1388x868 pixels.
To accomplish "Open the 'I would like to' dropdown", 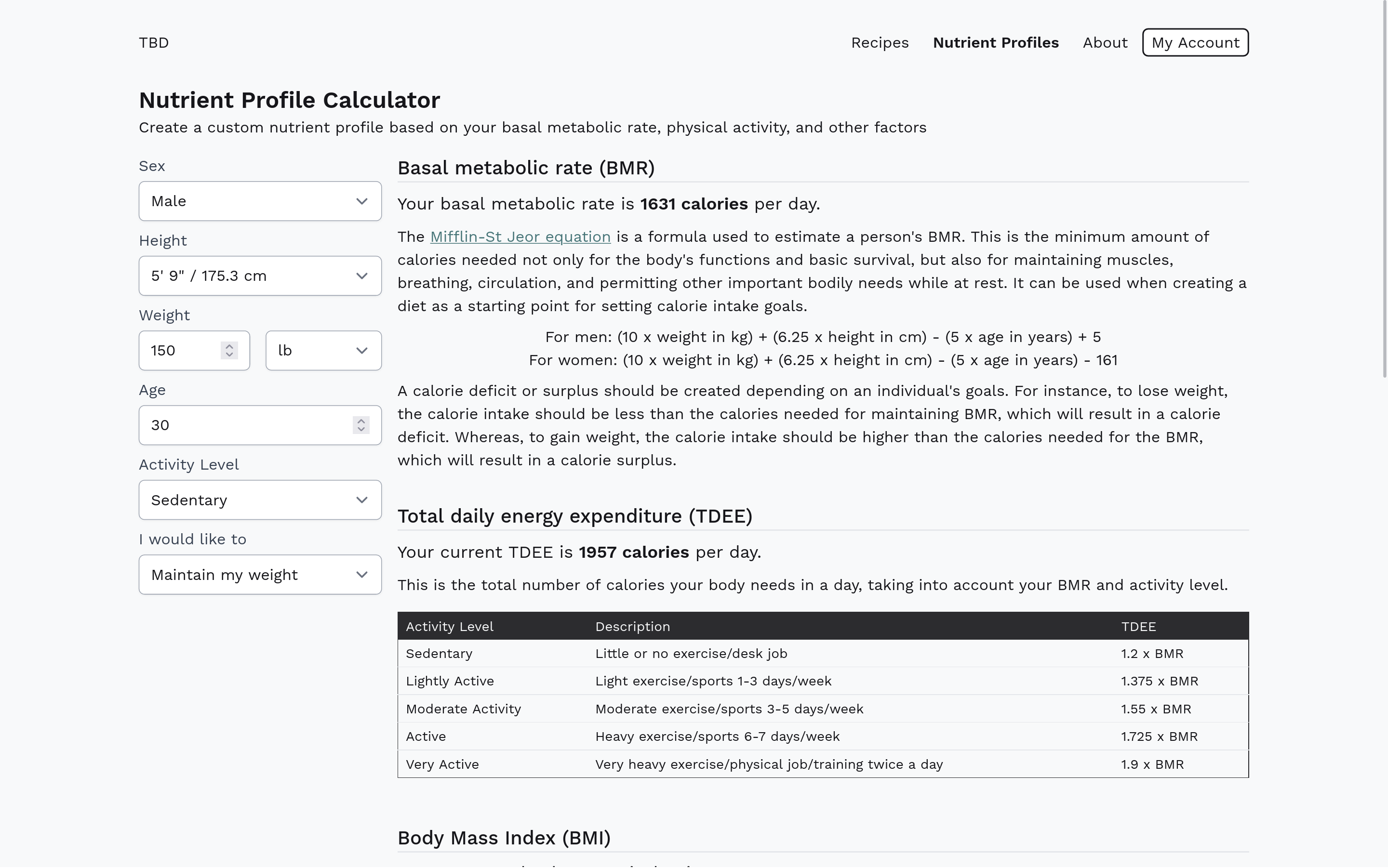I will pos(260,575).
